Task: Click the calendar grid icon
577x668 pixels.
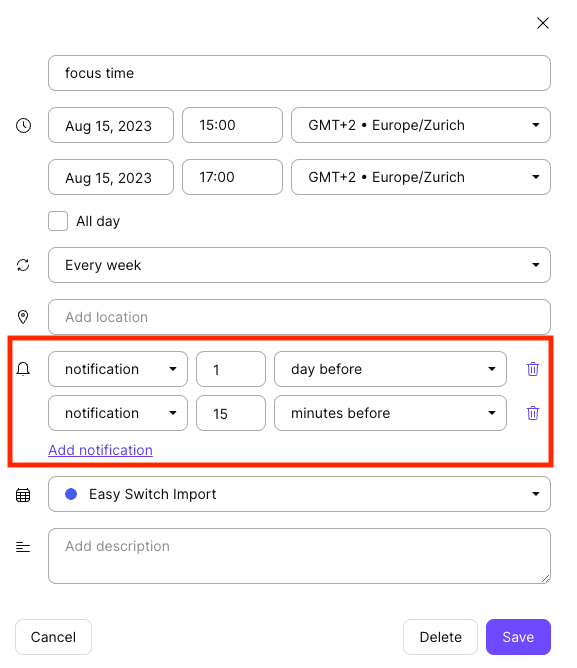Action: point(23,495)
